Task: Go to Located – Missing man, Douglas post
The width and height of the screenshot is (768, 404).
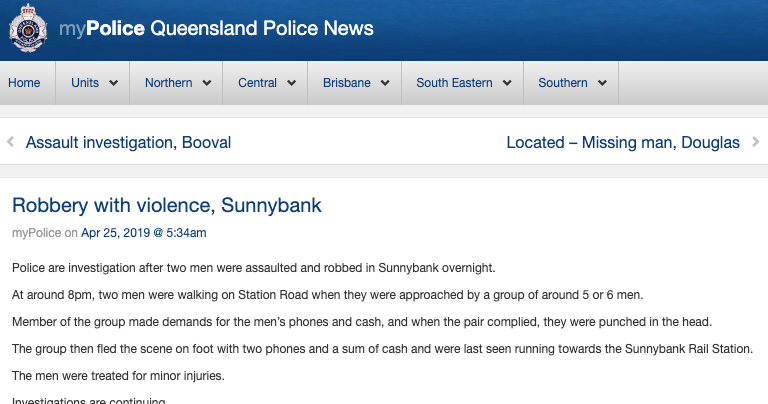Action: point(623,143)
